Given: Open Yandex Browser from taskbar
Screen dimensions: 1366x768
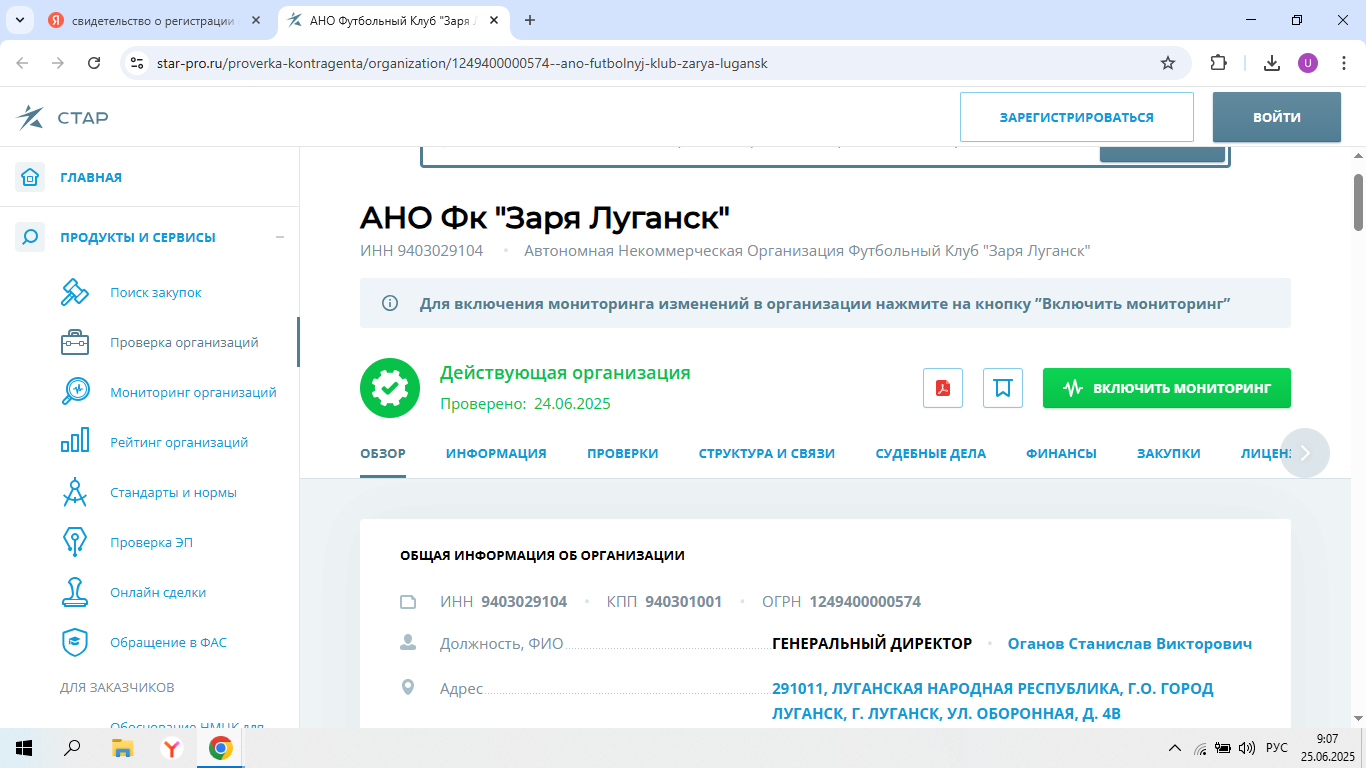Looking at the screenshot, I should click(172, 748).
